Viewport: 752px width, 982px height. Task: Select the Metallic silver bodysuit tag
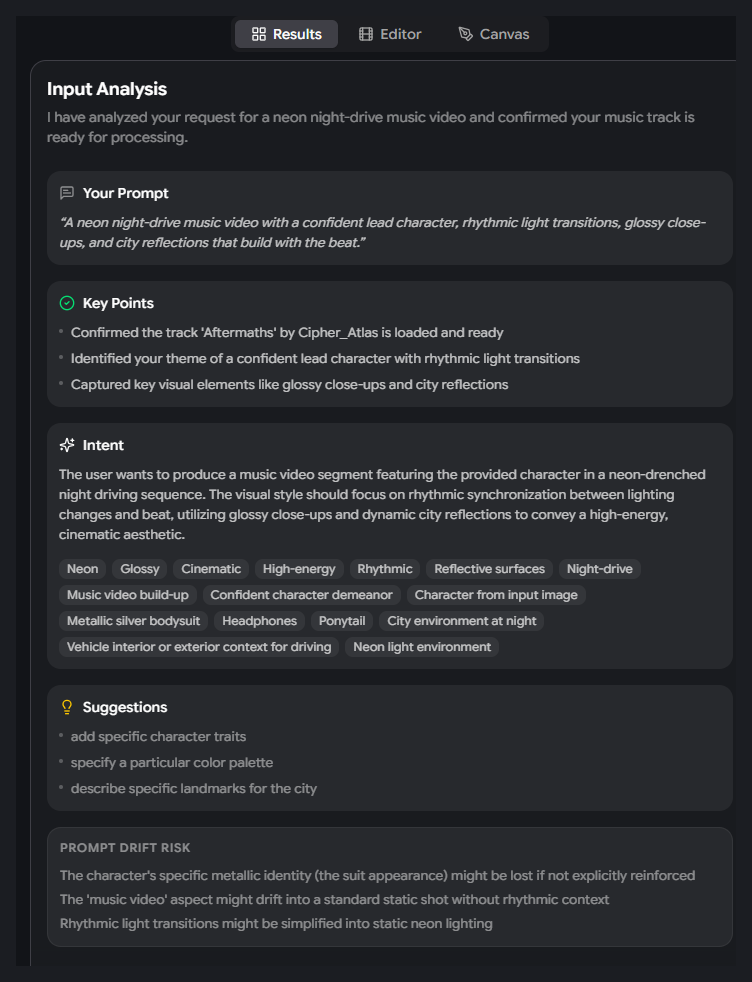click(x=134, y=621)
